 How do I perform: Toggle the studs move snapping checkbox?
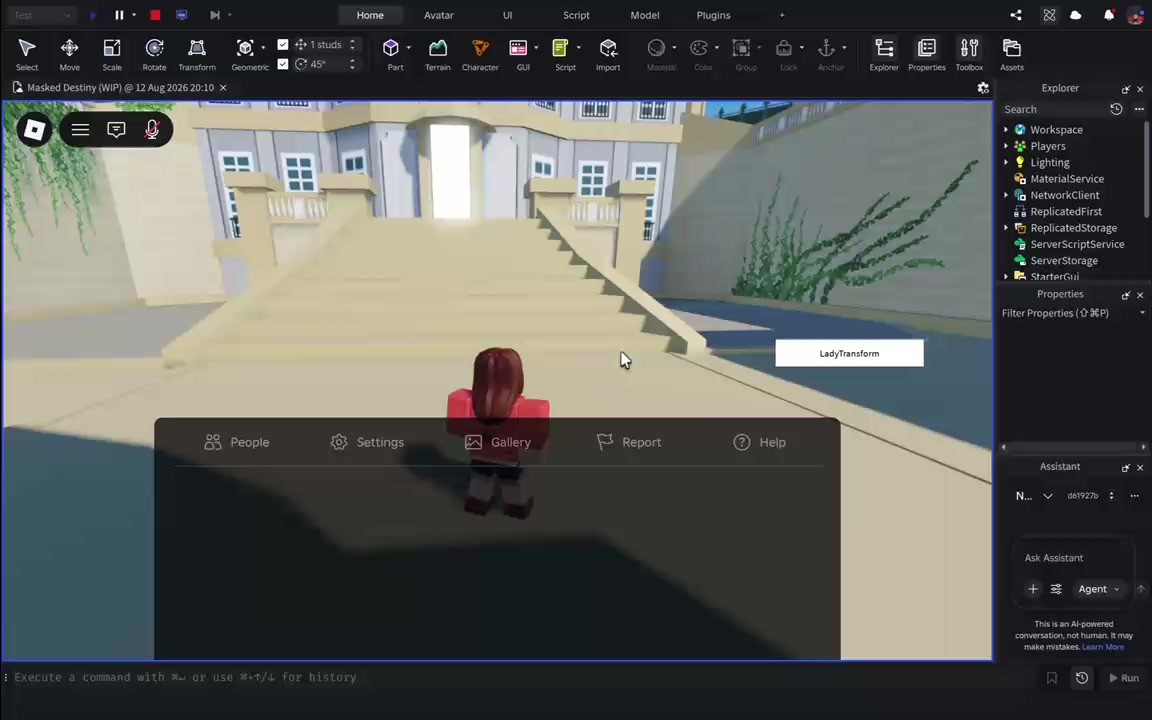click(283, 44)
